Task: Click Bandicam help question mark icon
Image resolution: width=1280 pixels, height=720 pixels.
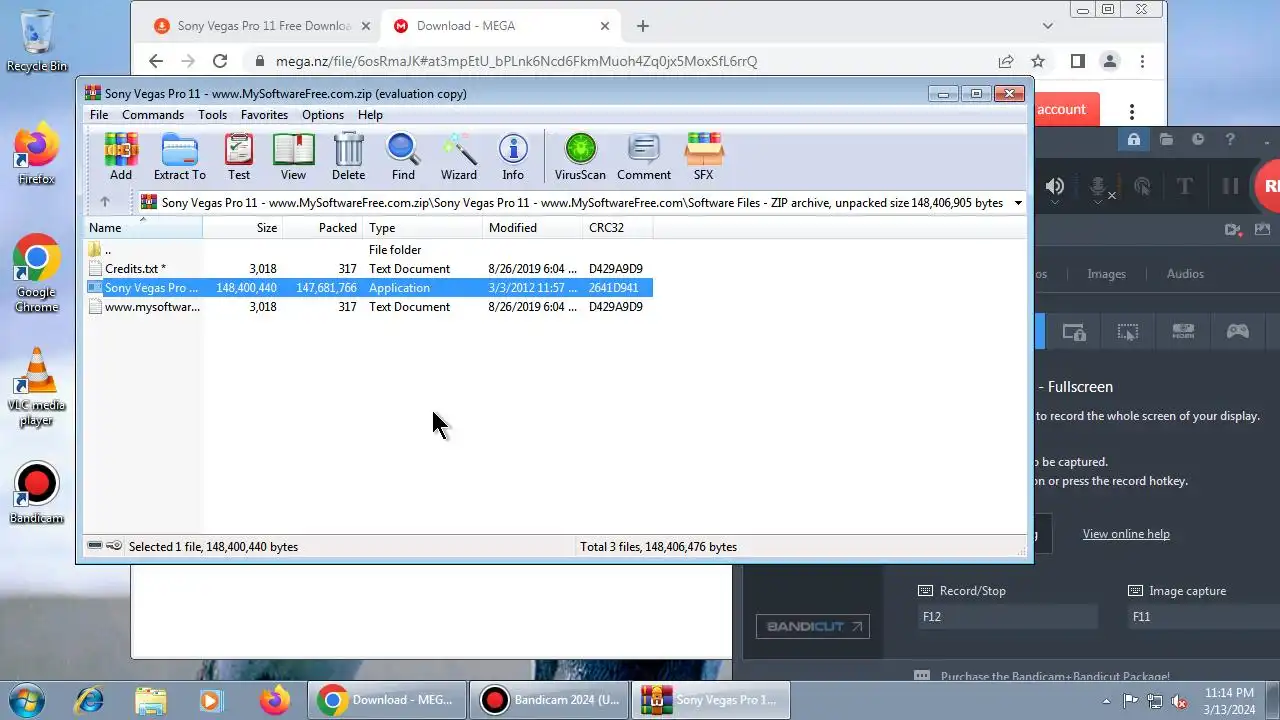Action: (x=1230, y=140)
